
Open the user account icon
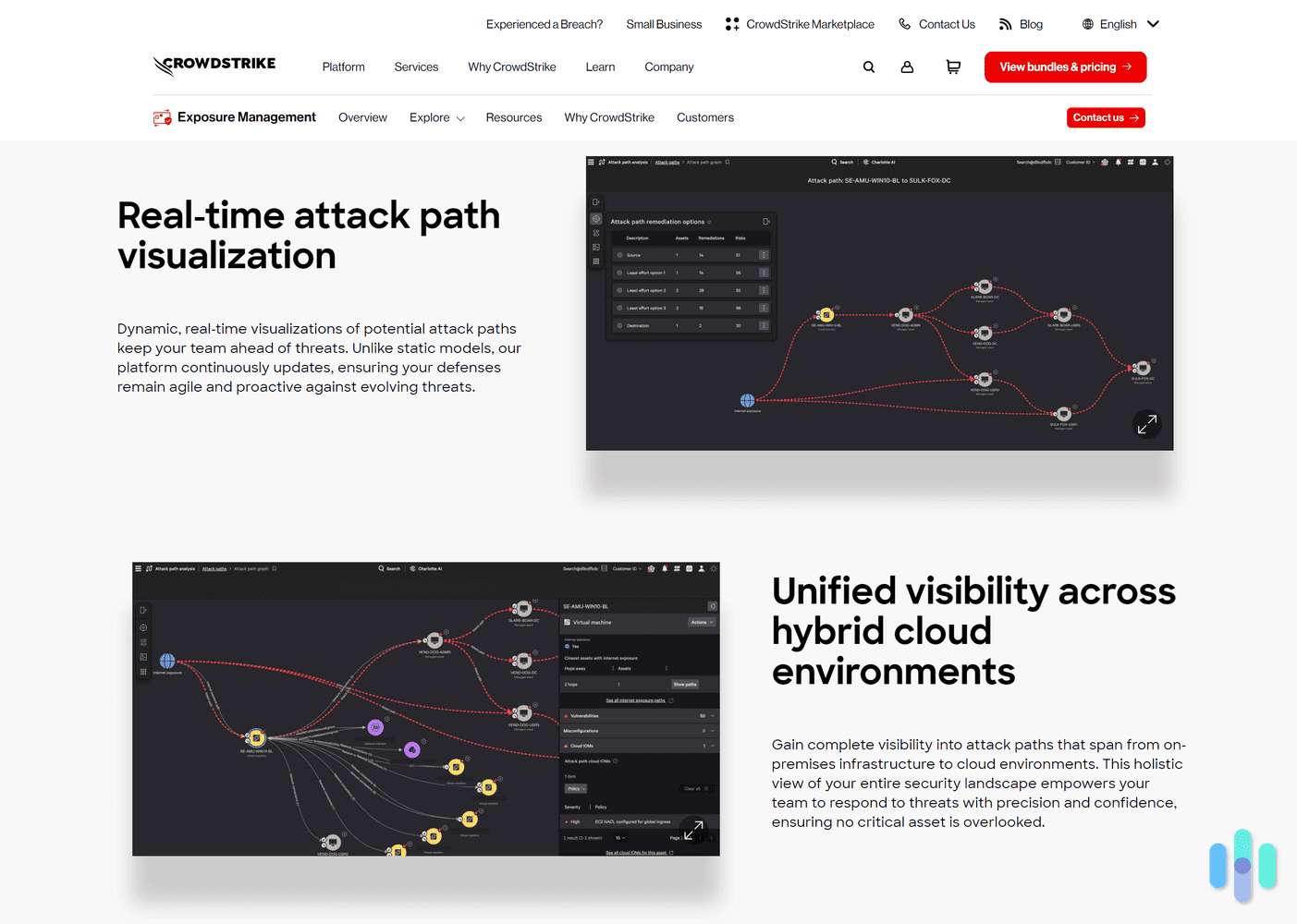(x=907, y=67)
